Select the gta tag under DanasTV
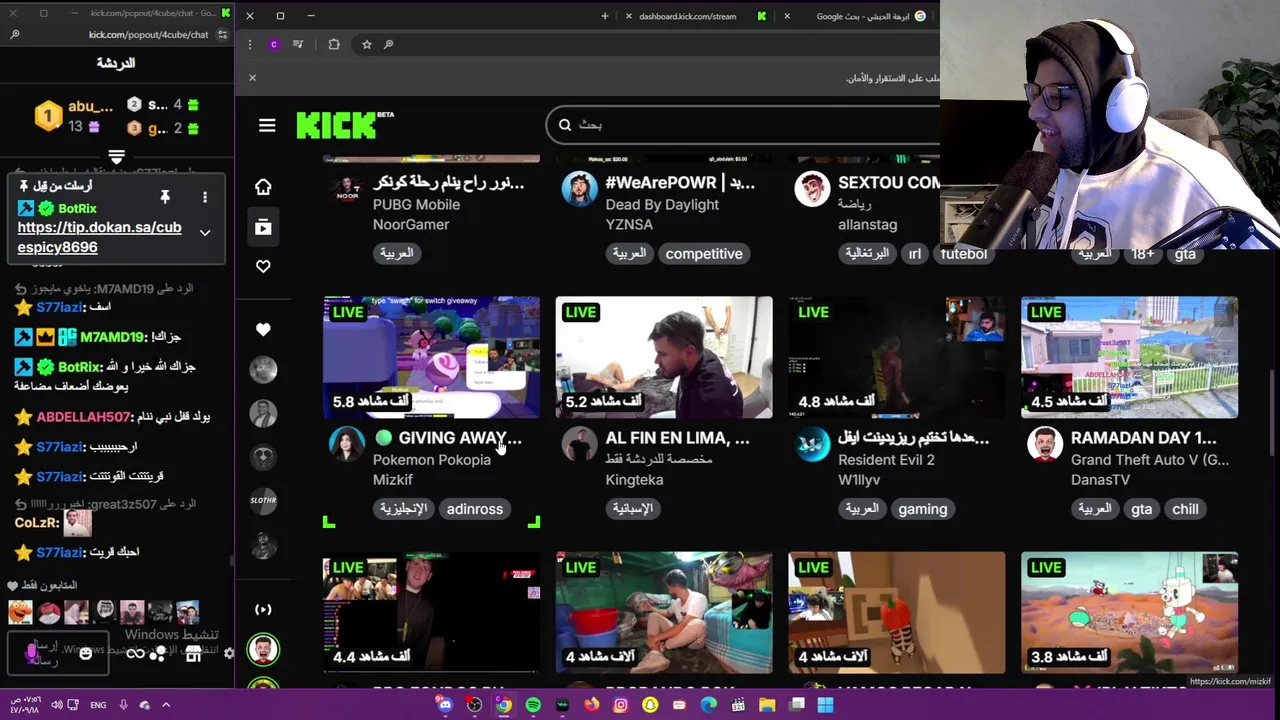Viewport: 1280px width, 720px height. tap(1141, 509)
